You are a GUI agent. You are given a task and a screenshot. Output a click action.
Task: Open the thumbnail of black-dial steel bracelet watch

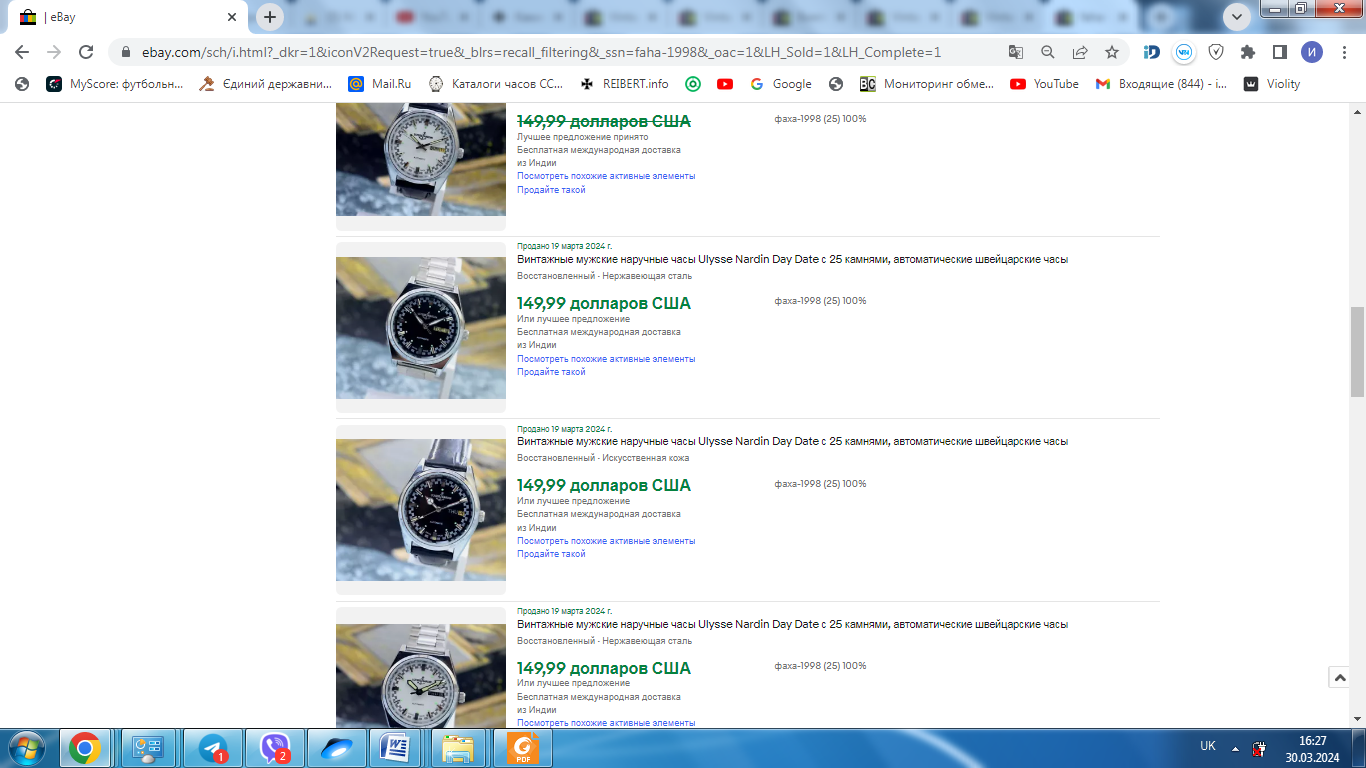421,328
